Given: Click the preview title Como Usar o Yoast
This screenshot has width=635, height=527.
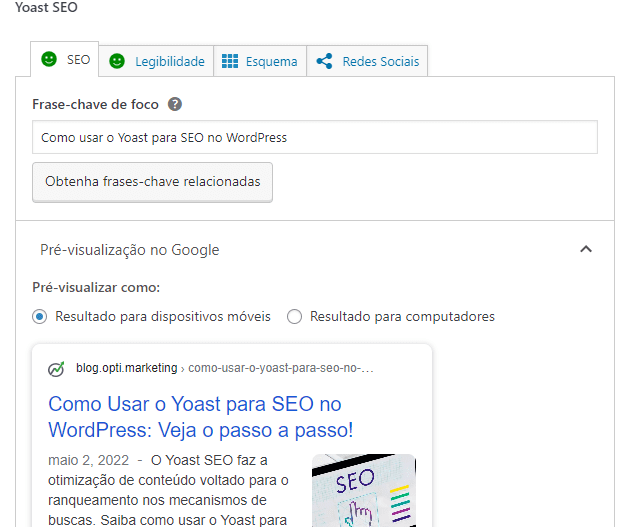Looking at the screenshot, I should tap(200, 417).
